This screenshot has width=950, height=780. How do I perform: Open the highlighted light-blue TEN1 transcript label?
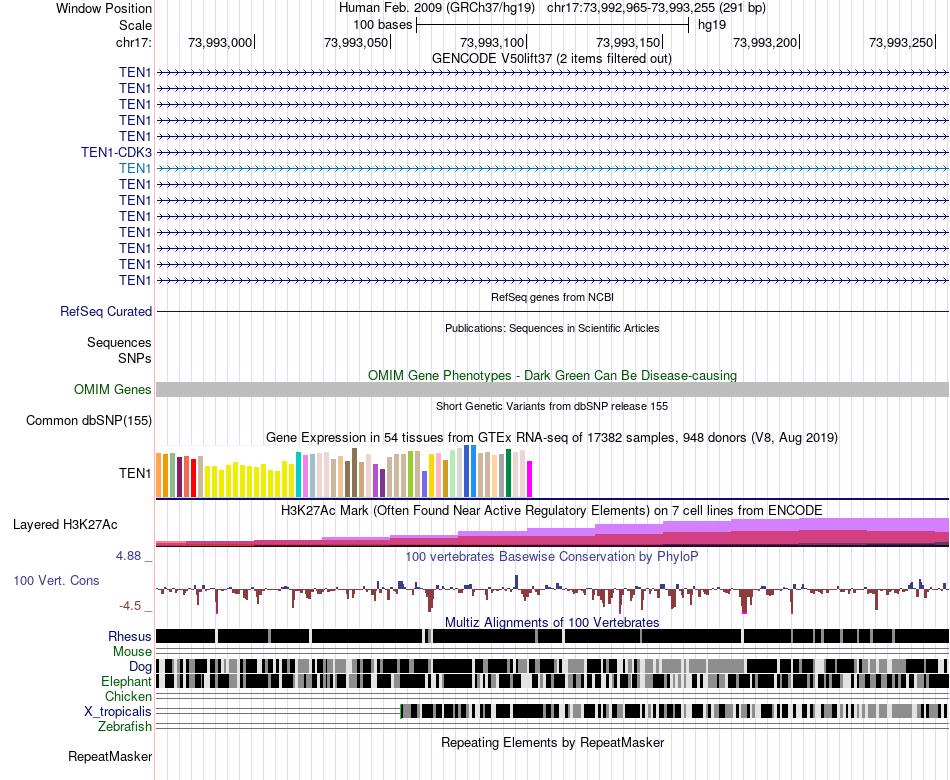(135, 168)
